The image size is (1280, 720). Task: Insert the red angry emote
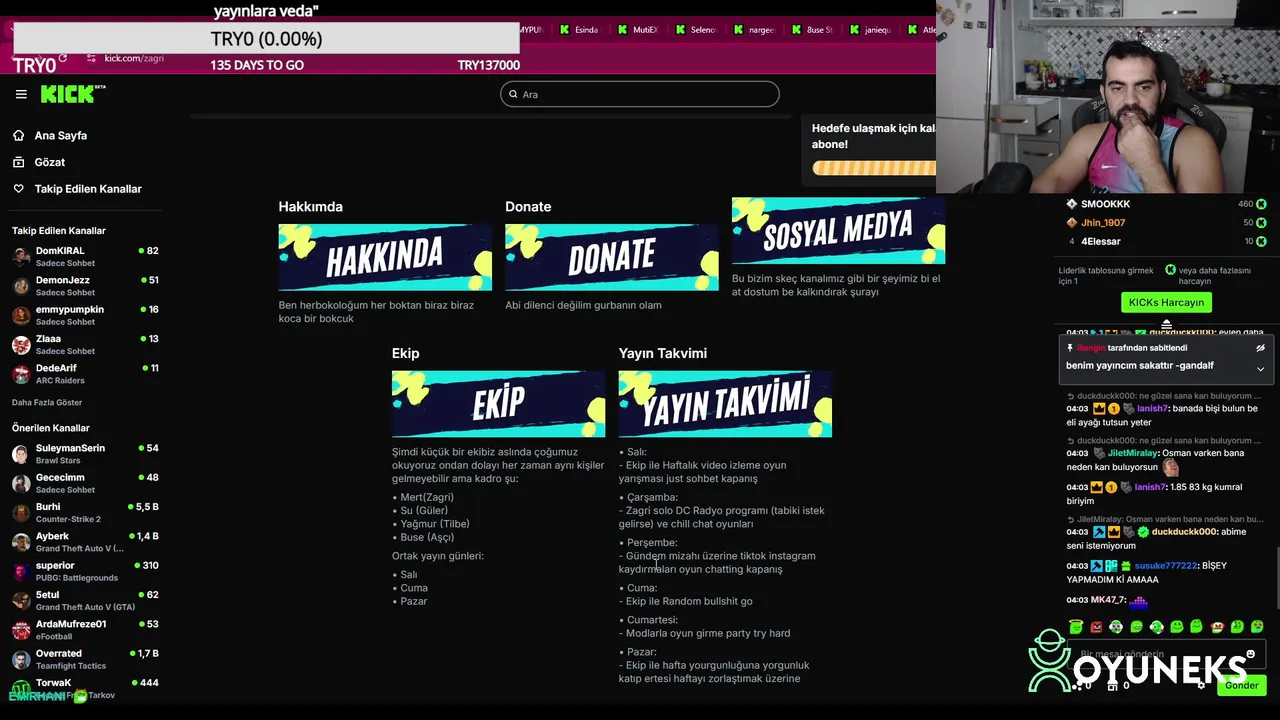click(x=1096, y=627)
